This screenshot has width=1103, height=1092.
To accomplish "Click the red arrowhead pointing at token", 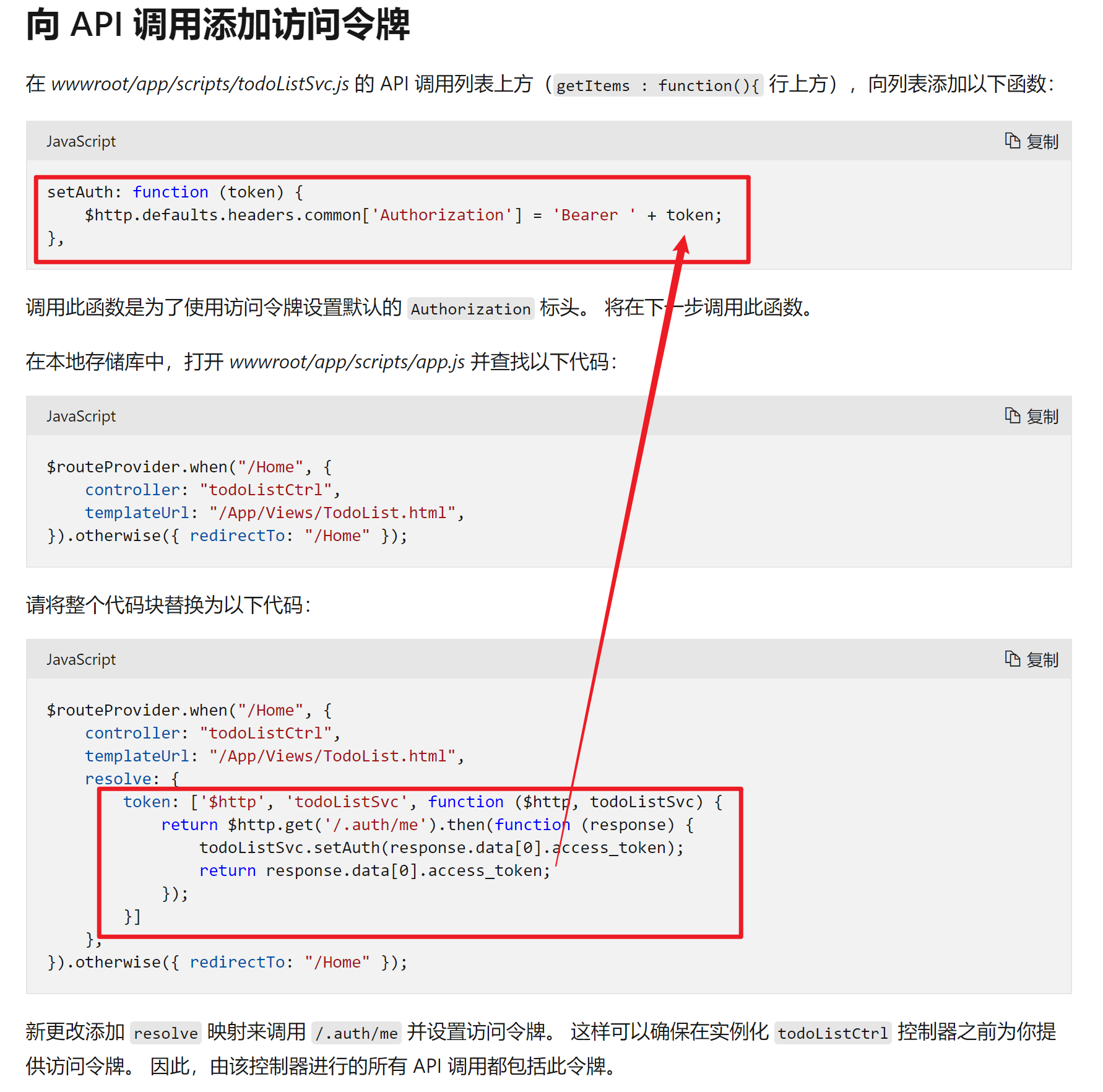I will coord(681,244).
